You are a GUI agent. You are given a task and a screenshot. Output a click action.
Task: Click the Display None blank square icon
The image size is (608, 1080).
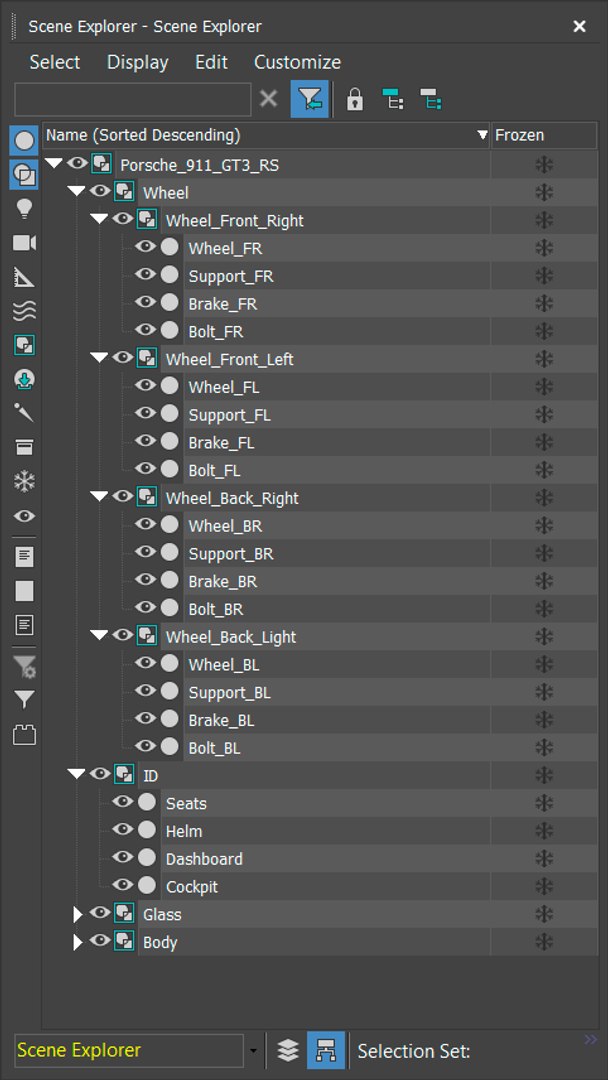[x=24, y=591]
